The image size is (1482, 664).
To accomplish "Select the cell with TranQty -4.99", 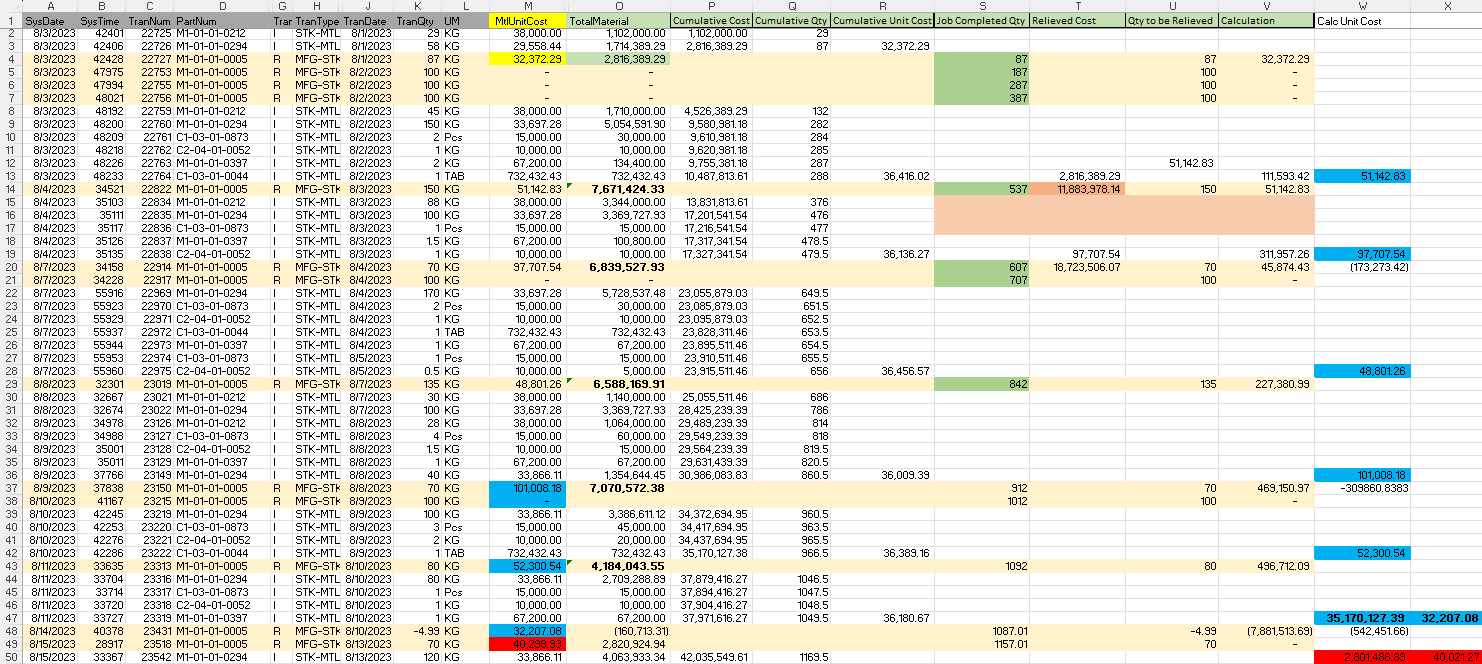I will point(416,632).
